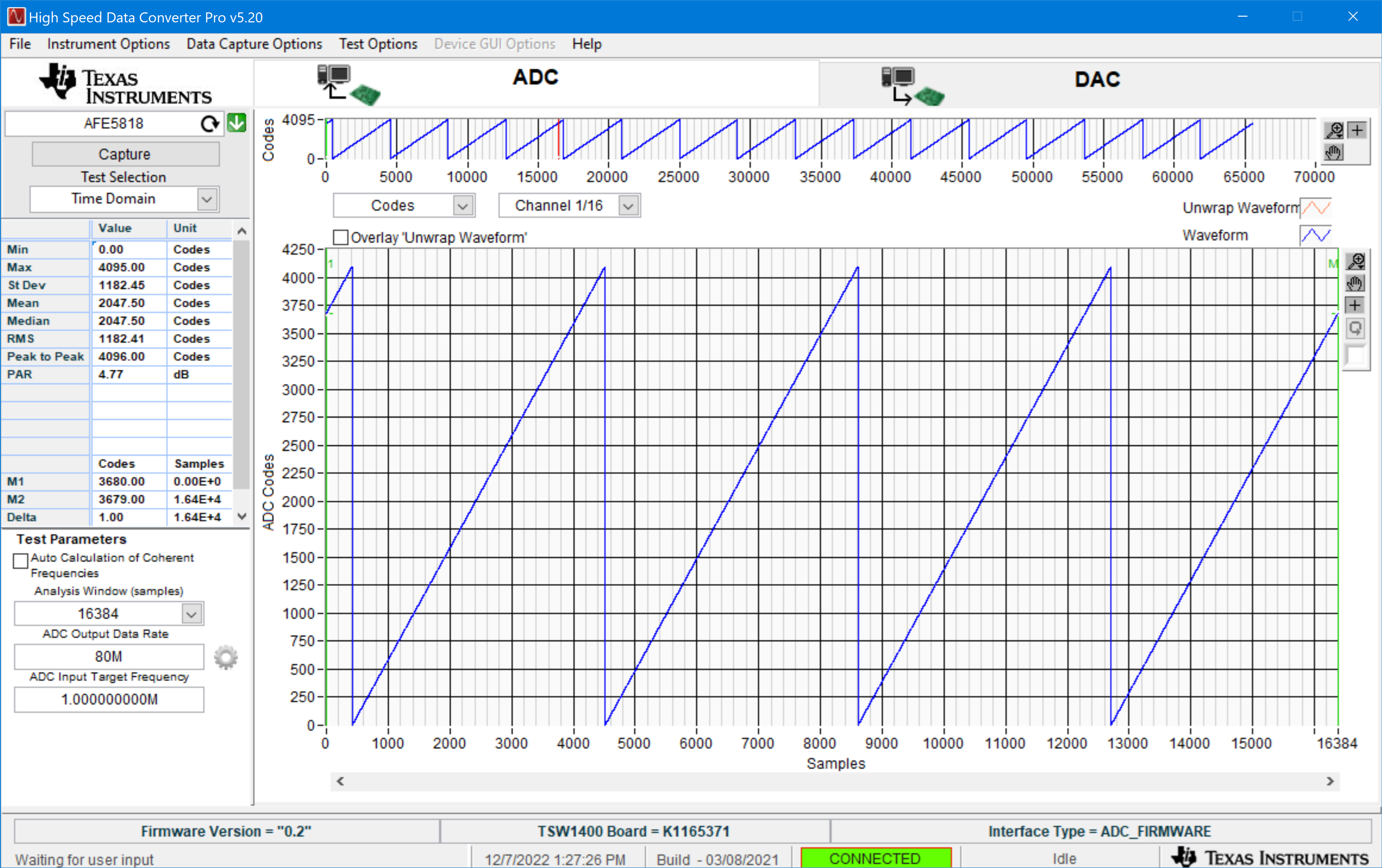
Task: Click the Build - 03/08/2021 status text
Action: point(717,859)
